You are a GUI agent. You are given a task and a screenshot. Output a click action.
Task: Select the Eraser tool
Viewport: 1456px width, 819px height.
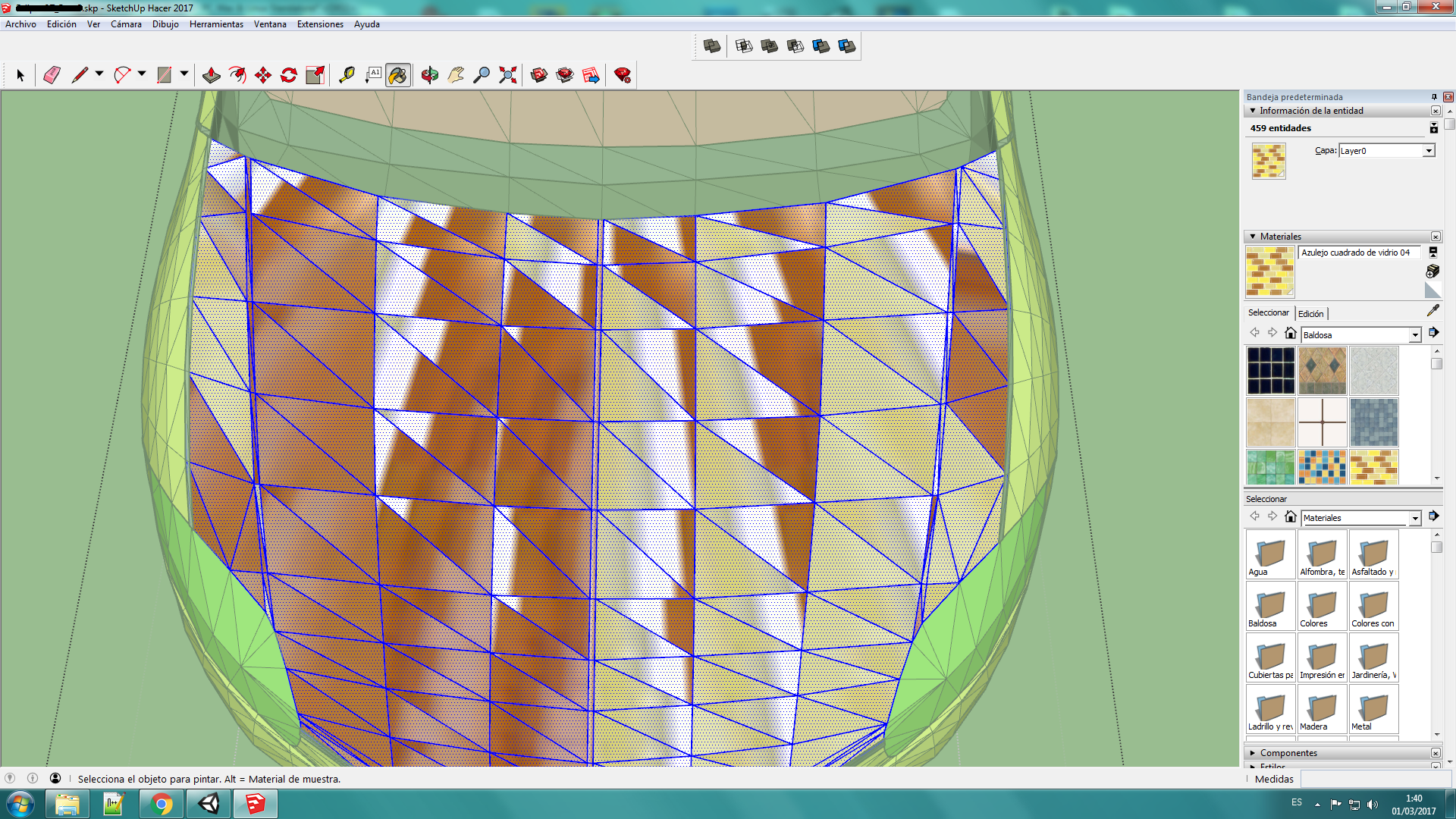click(52, 75)
